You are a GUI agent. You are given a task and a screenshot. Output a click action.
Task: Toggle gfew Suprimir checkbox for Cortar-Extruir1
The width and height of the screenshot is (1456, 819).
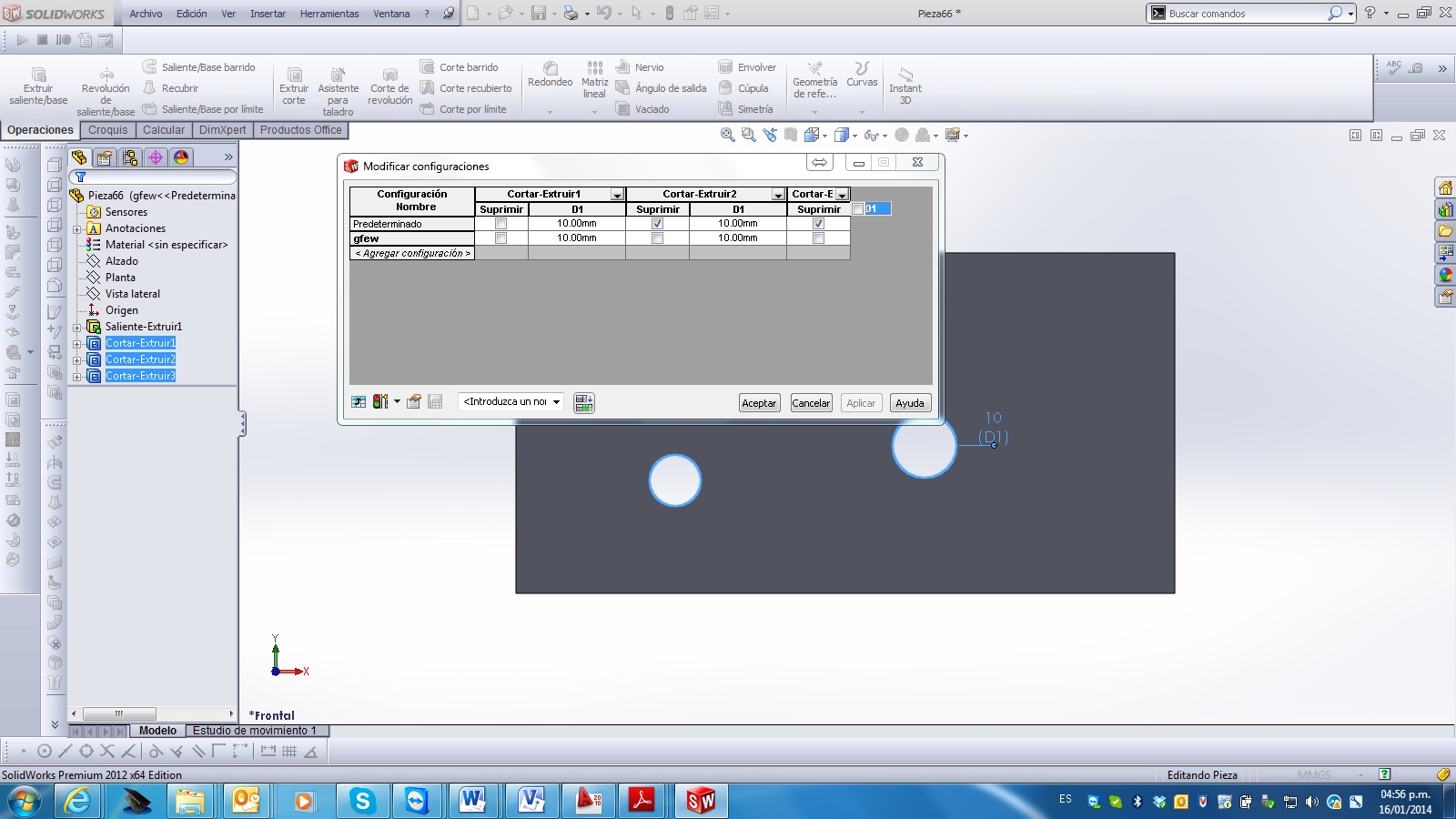pyautogui.click(x=500, y=238)
